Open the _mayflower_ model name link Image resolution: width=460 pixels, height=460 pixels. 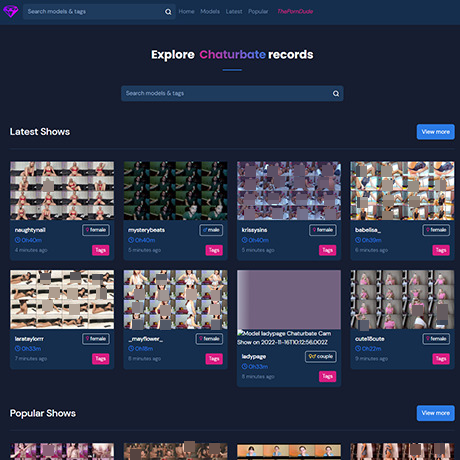(145, 339)
